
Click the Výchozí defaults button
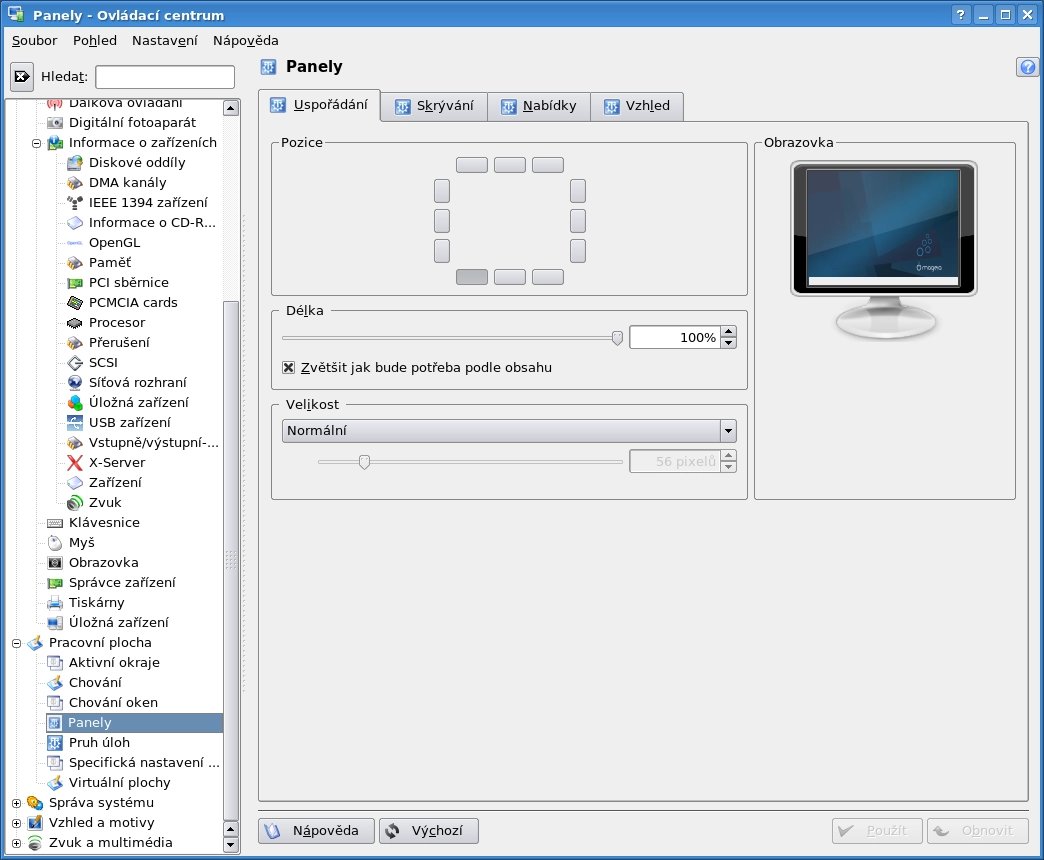point(429,831)
